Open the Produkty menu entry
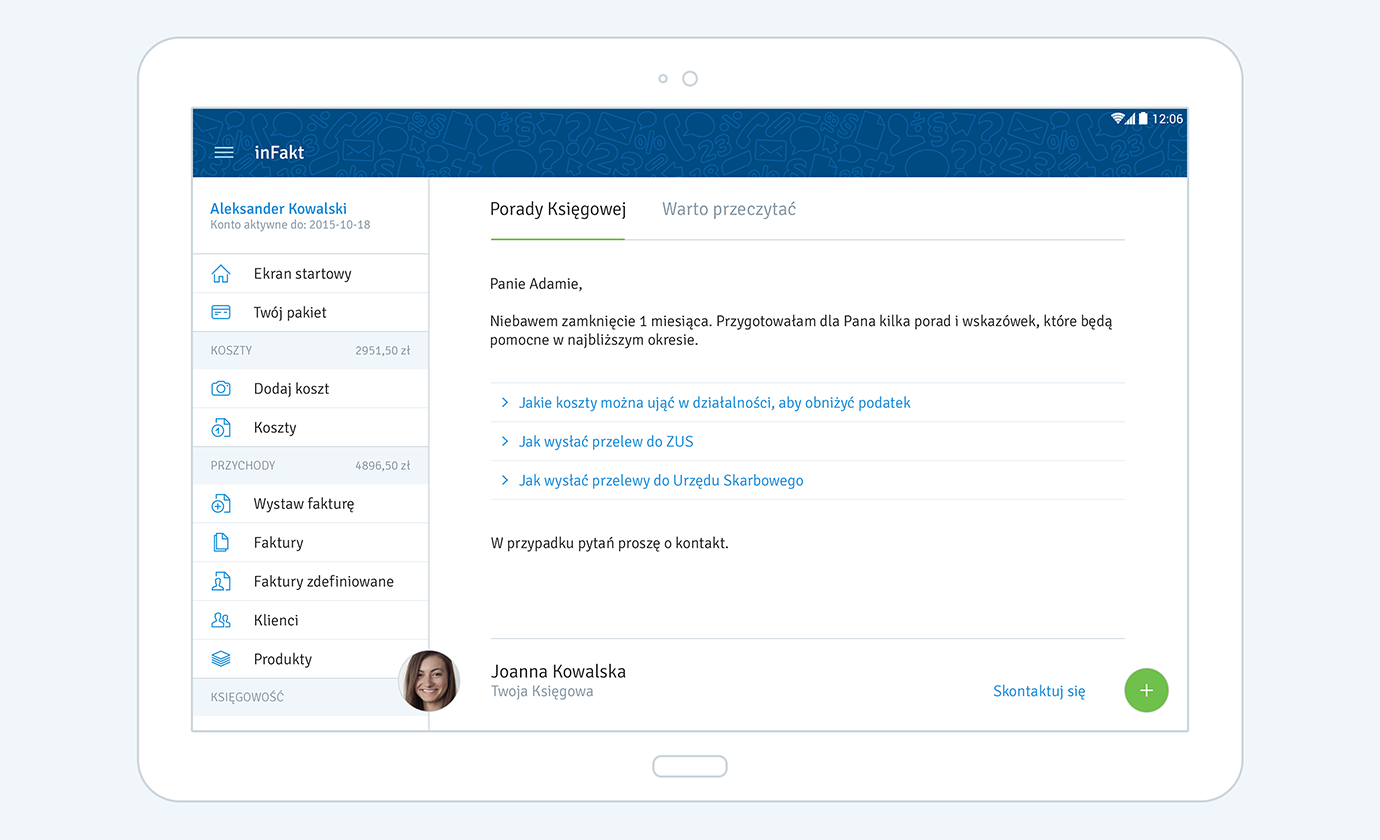Viewport: 1380px width, 840px height. pyautogui.click(x=310, y=659)
